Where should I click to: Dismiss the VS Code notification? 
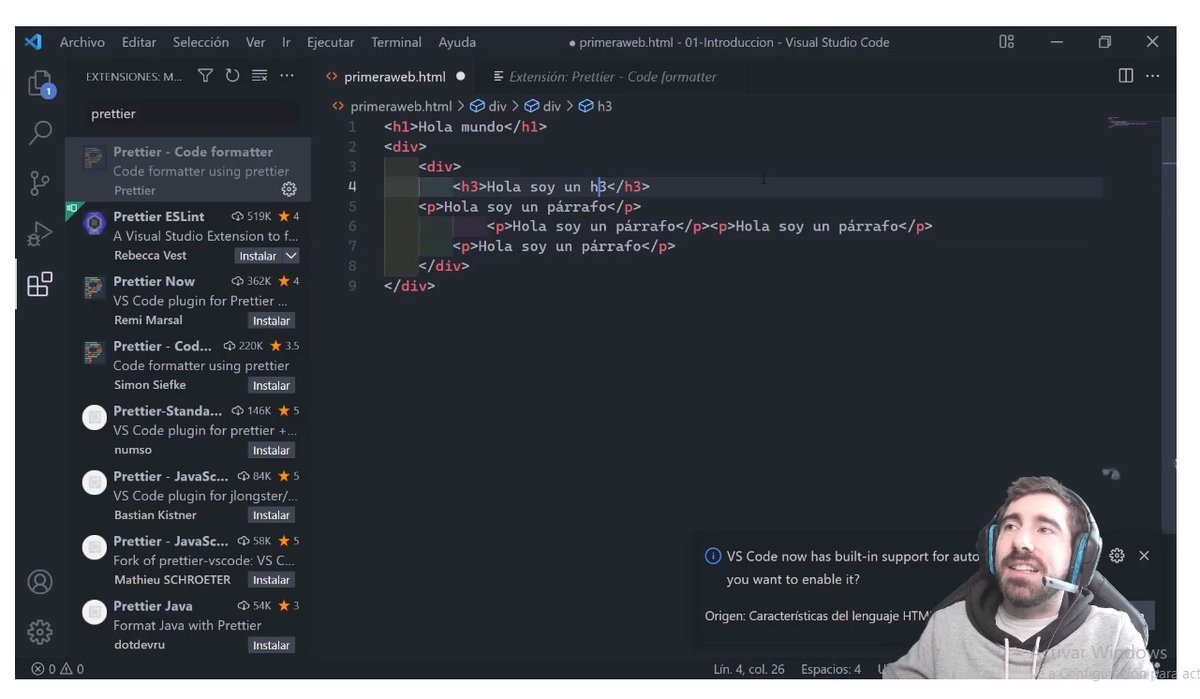coord(1144,556)
